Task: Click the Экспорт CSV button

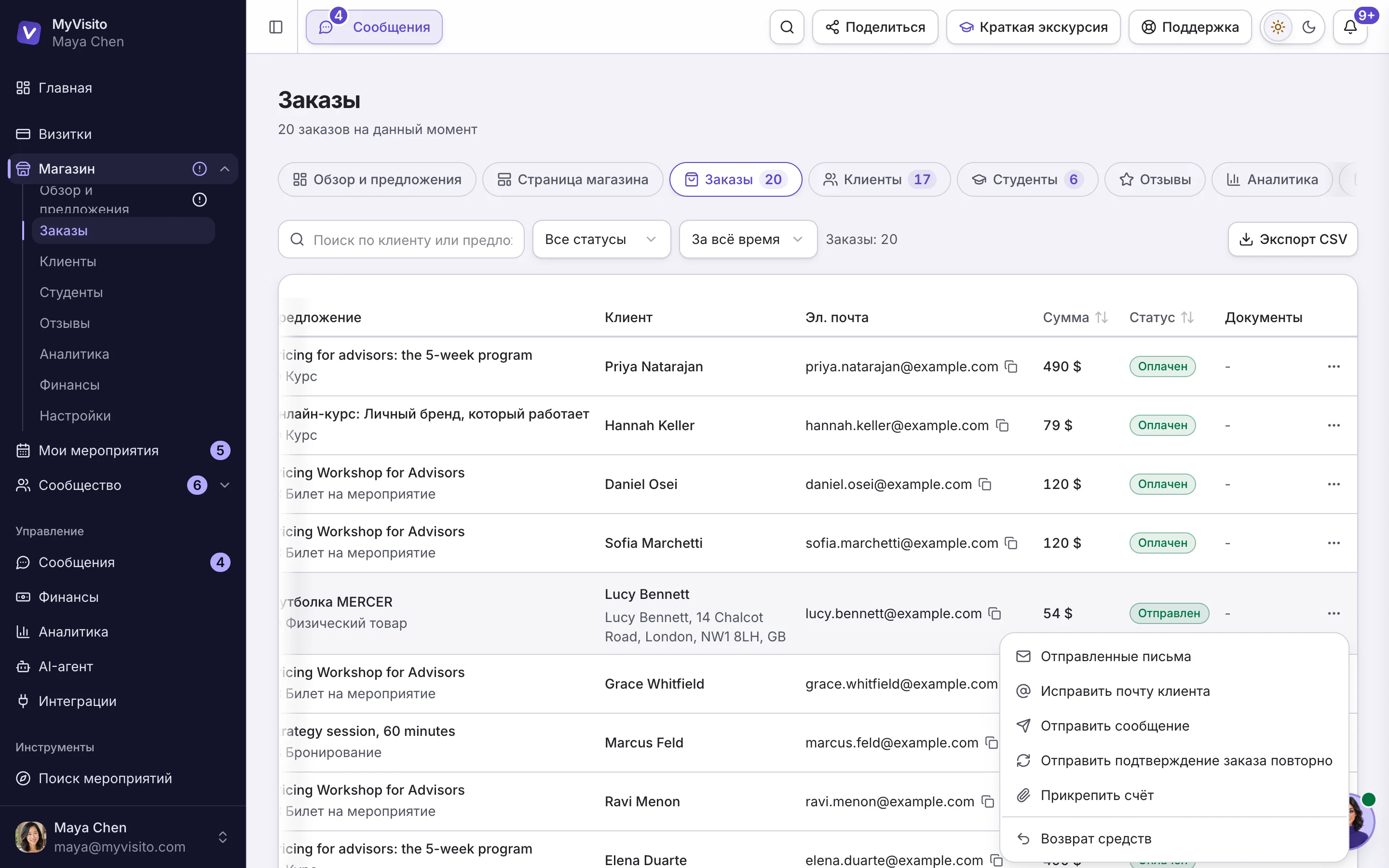Action: tap(1293, 239)
